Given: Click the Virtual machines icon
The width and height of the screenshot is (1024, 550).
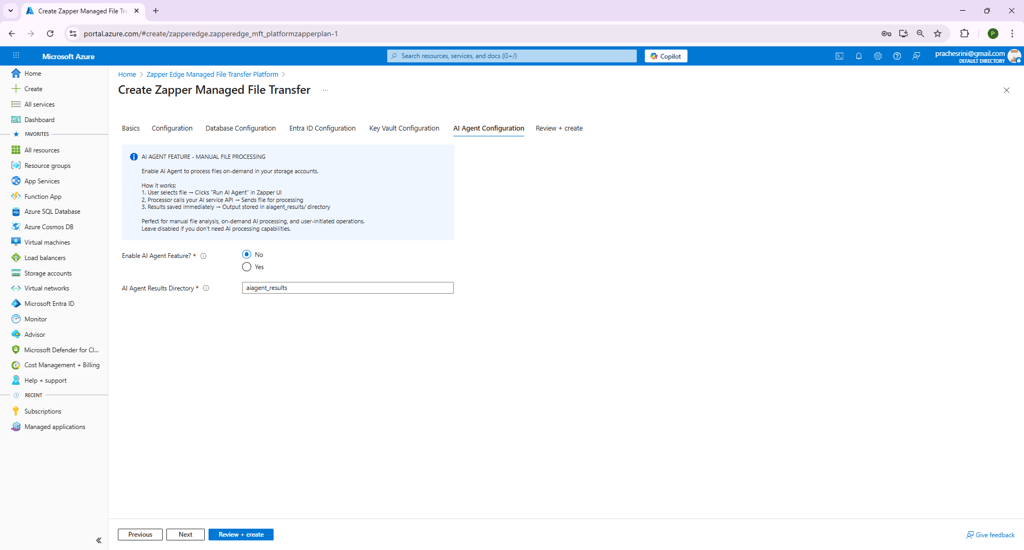Looking at the screenshot, I should [16, 242].
